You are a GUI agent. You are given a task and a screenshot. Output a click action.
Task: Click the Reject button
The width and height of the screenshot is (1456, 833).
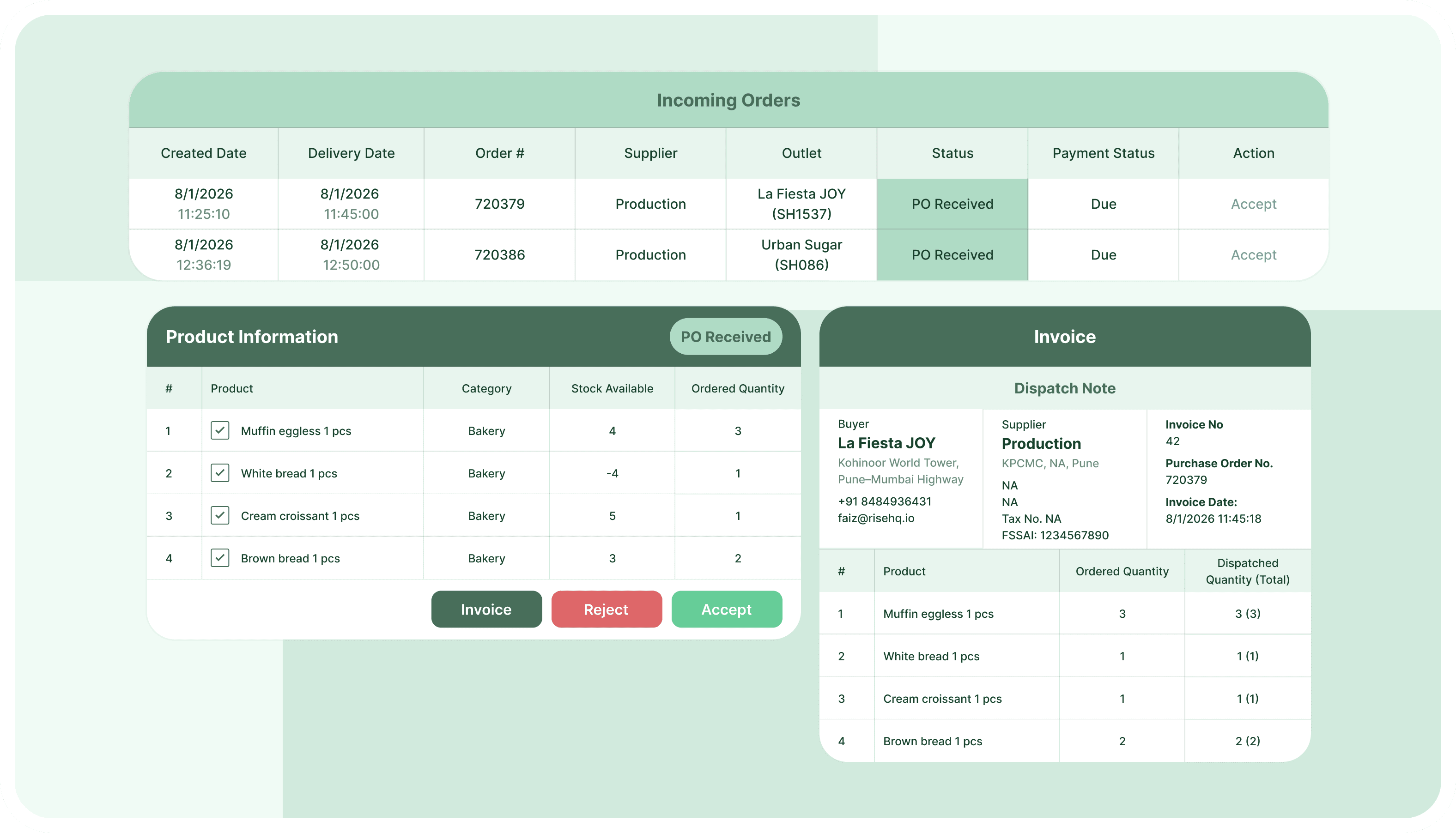click(606, 610)
